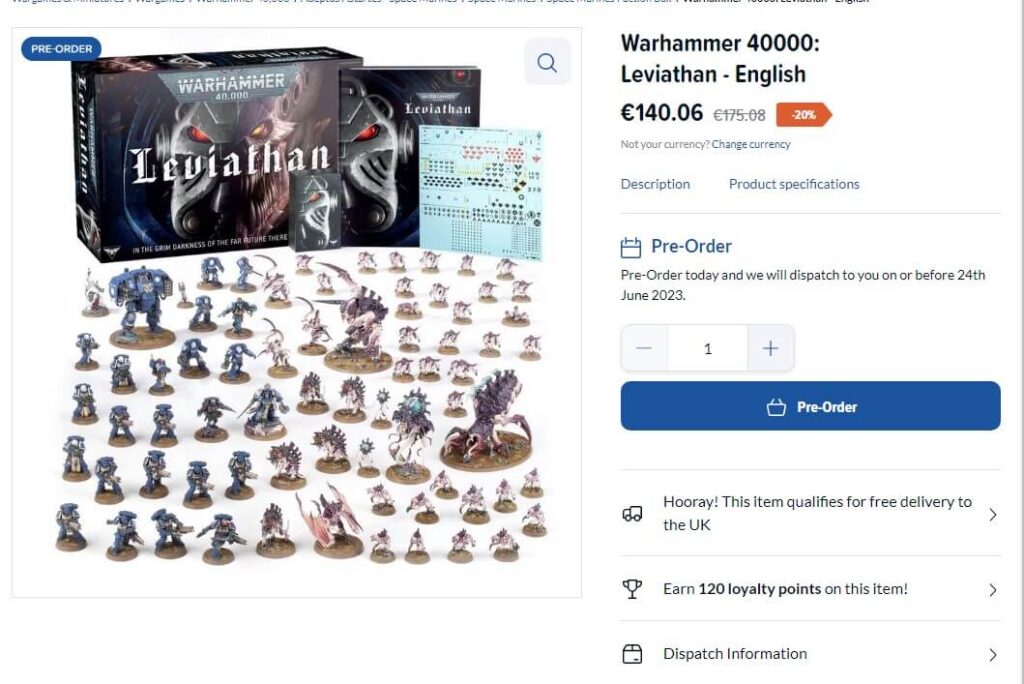
Task: Click the magnifier zoom icon on product image
Action: click(547, 62)
